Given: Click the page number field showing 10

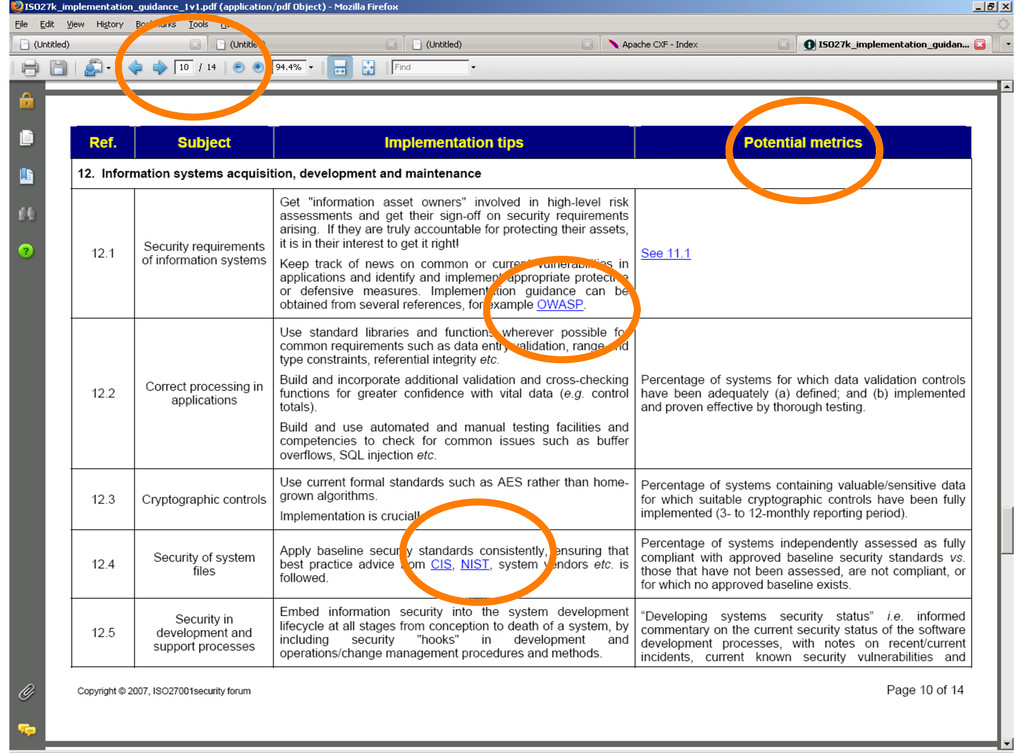Looking at the screenshot, I should point(184,67).
